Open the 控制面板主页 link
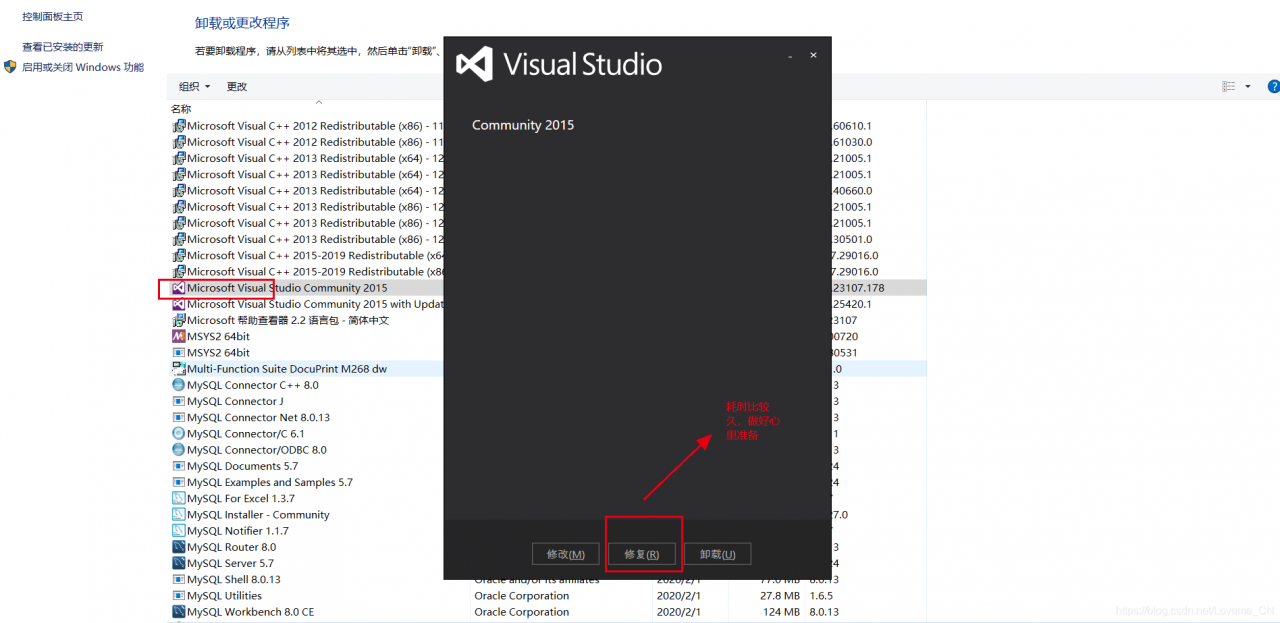The width and height of the screenshot is (1280, 623). (53, 17)
